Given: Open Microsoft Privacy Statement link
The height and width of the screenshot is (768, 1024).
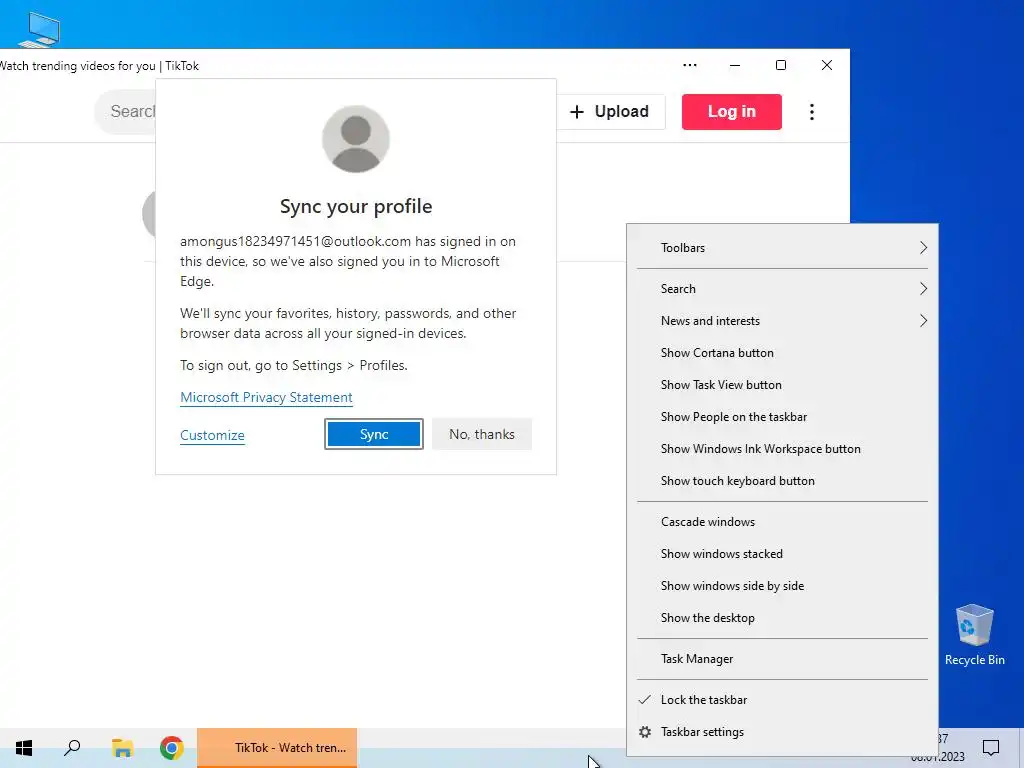Looking at the screenshot, I should click(266, 398).
